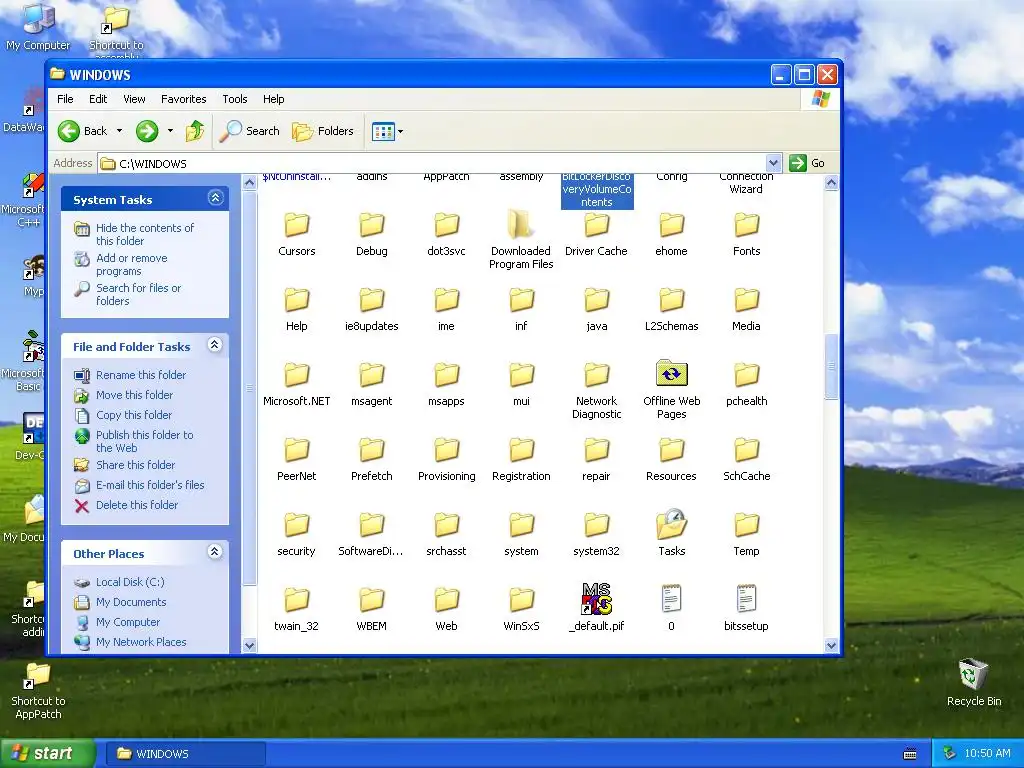Screen dimensions: 1024x768
Task: Click the C:\WINDOWS address field
Action: click(x=431, y=163)
